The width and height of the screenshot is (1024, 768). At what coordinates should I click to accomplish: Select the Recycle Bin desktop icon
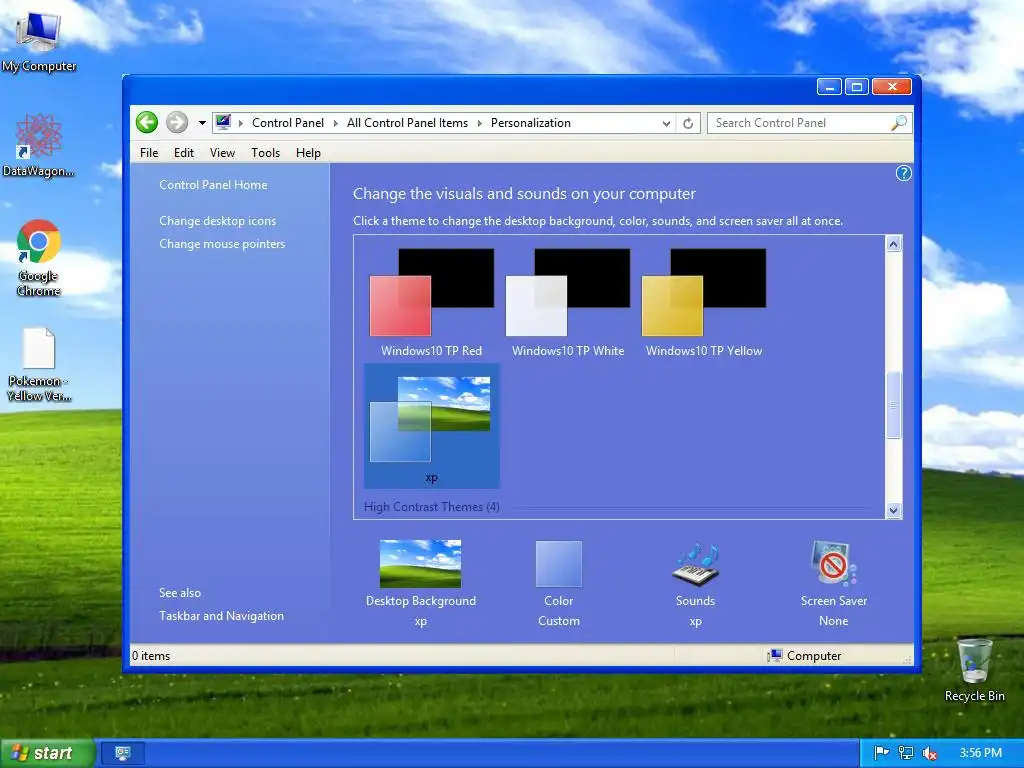coord(974,670)
